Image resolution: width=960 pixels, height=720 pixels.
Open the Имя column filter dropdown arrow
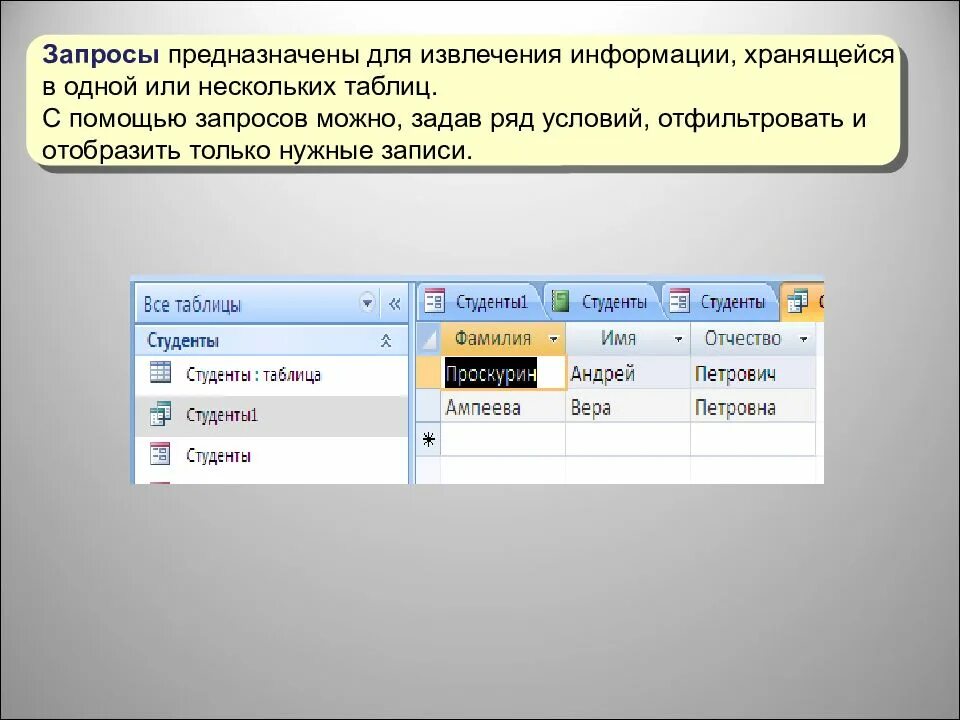(x=678, y=339)
